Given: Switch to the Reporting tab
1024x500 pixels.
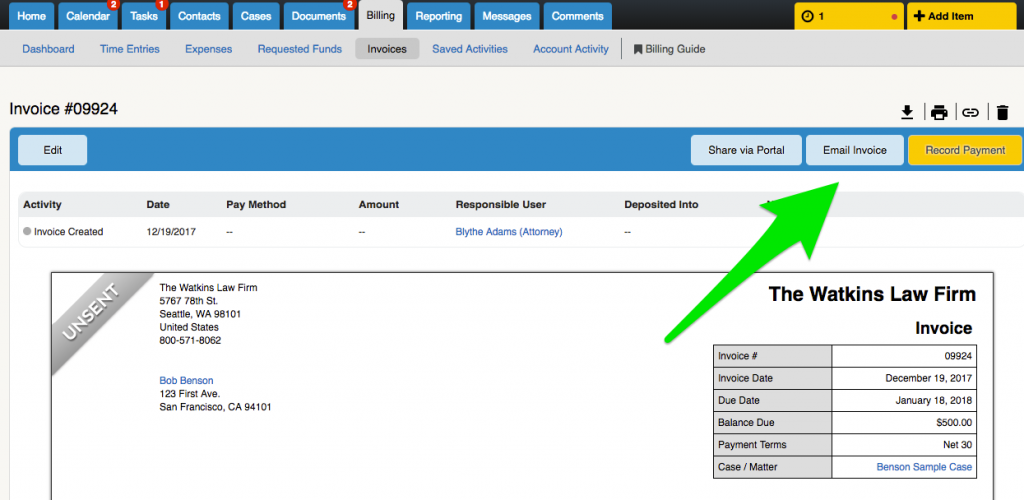Looking at the screenshot, I should 439,16.
